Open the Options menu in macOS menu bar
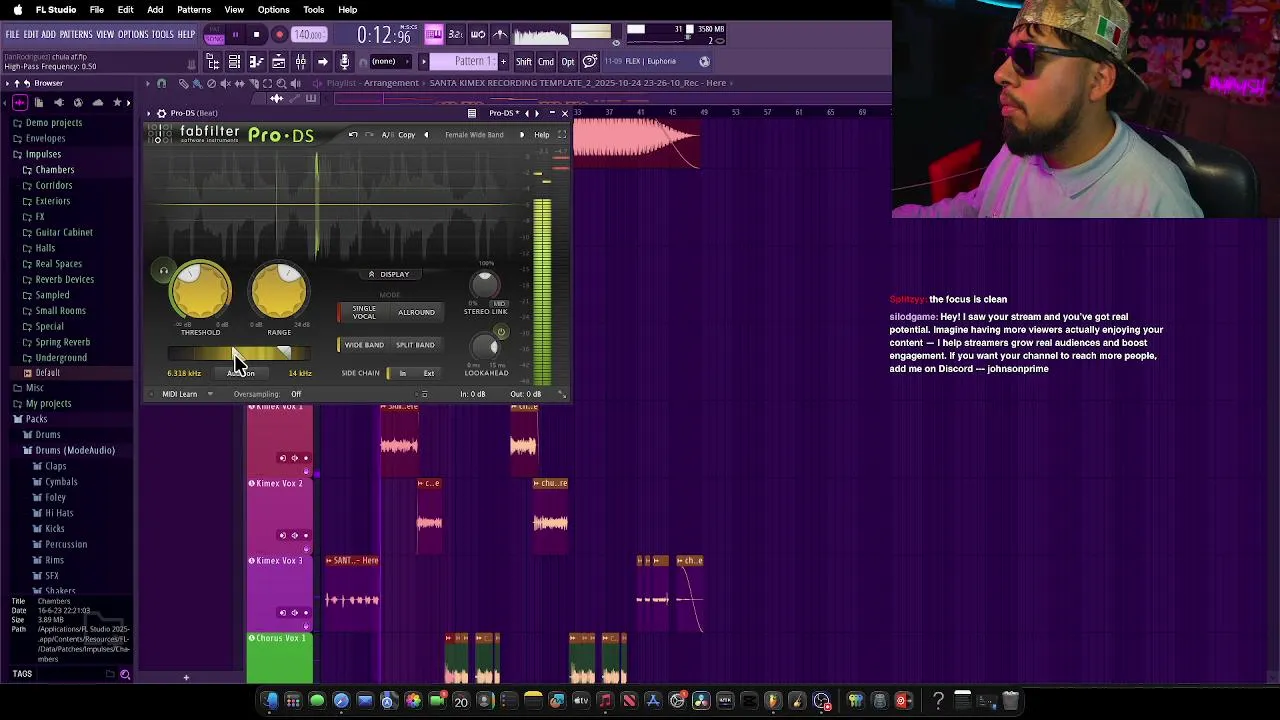Viewport: 1280px width, 720px height. point(273,10)
